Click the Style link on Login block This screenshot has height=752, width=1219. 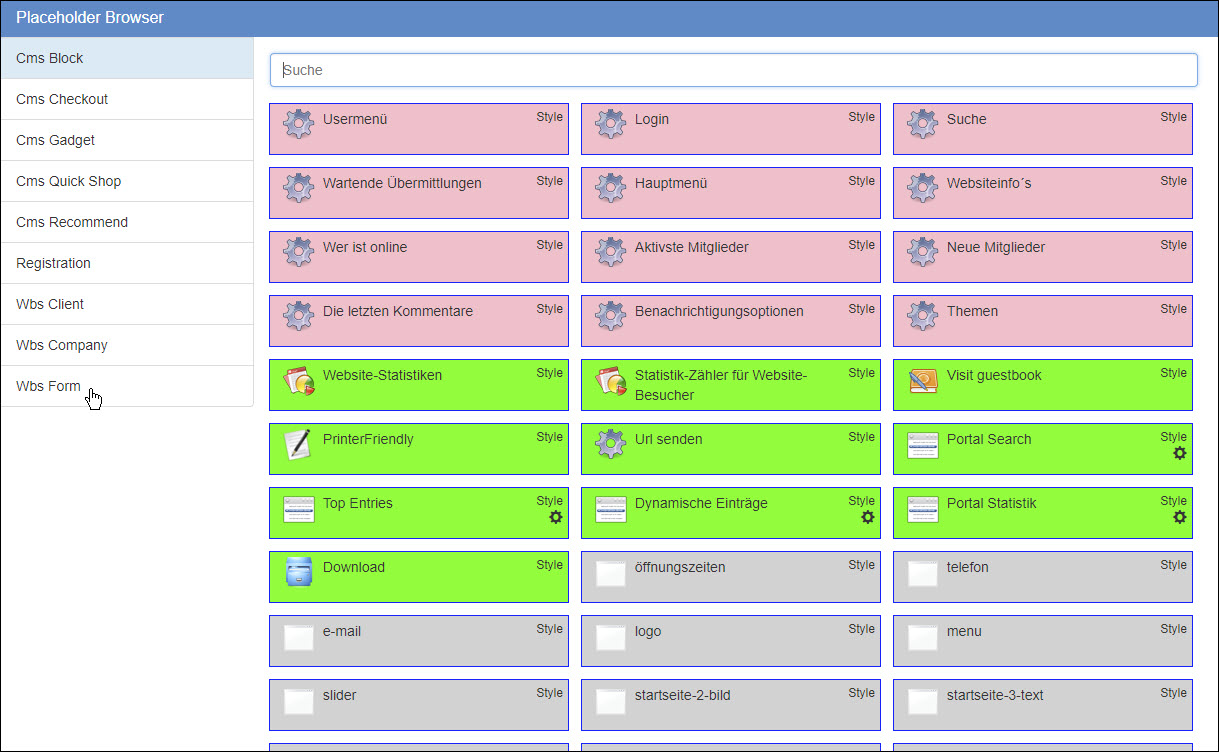862,117
